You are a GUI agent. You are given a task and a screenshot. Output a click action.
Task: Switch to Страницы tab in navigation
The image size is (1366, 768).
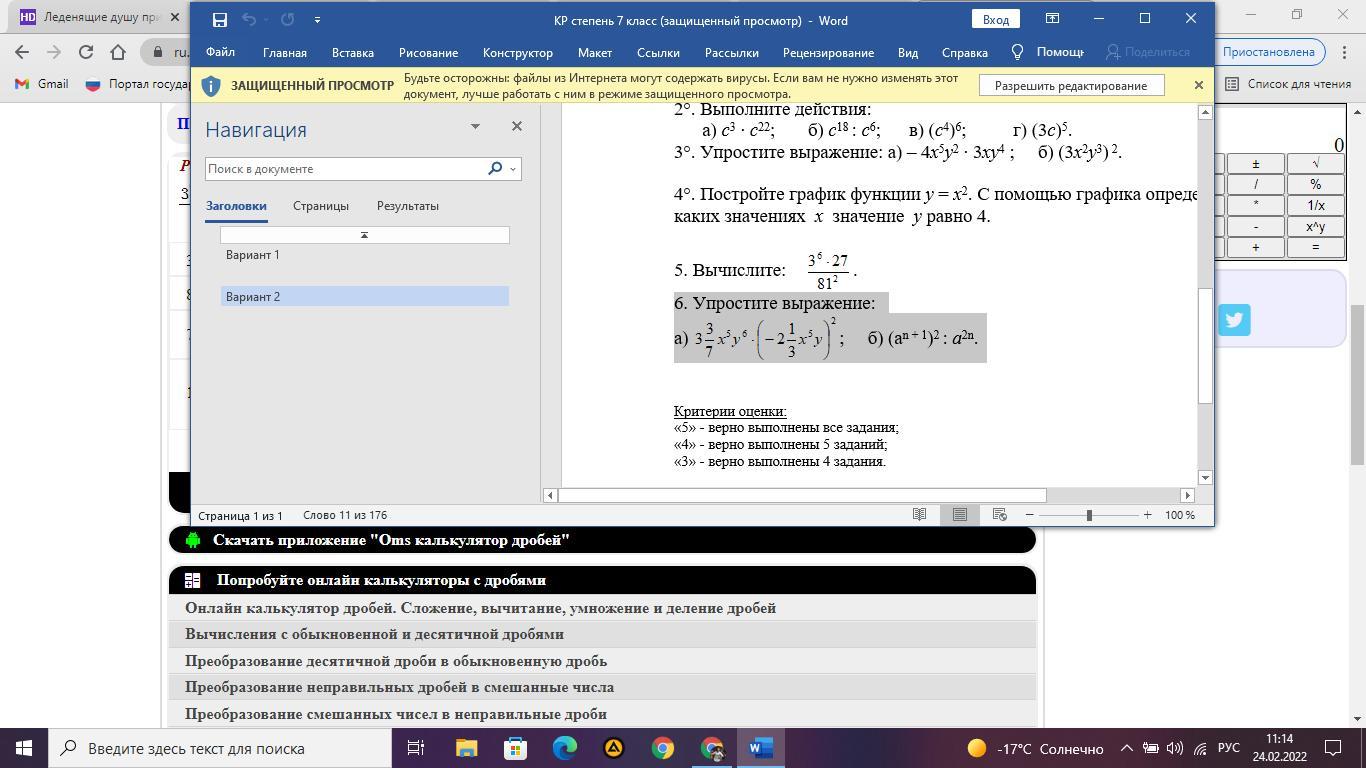[320, 206]
